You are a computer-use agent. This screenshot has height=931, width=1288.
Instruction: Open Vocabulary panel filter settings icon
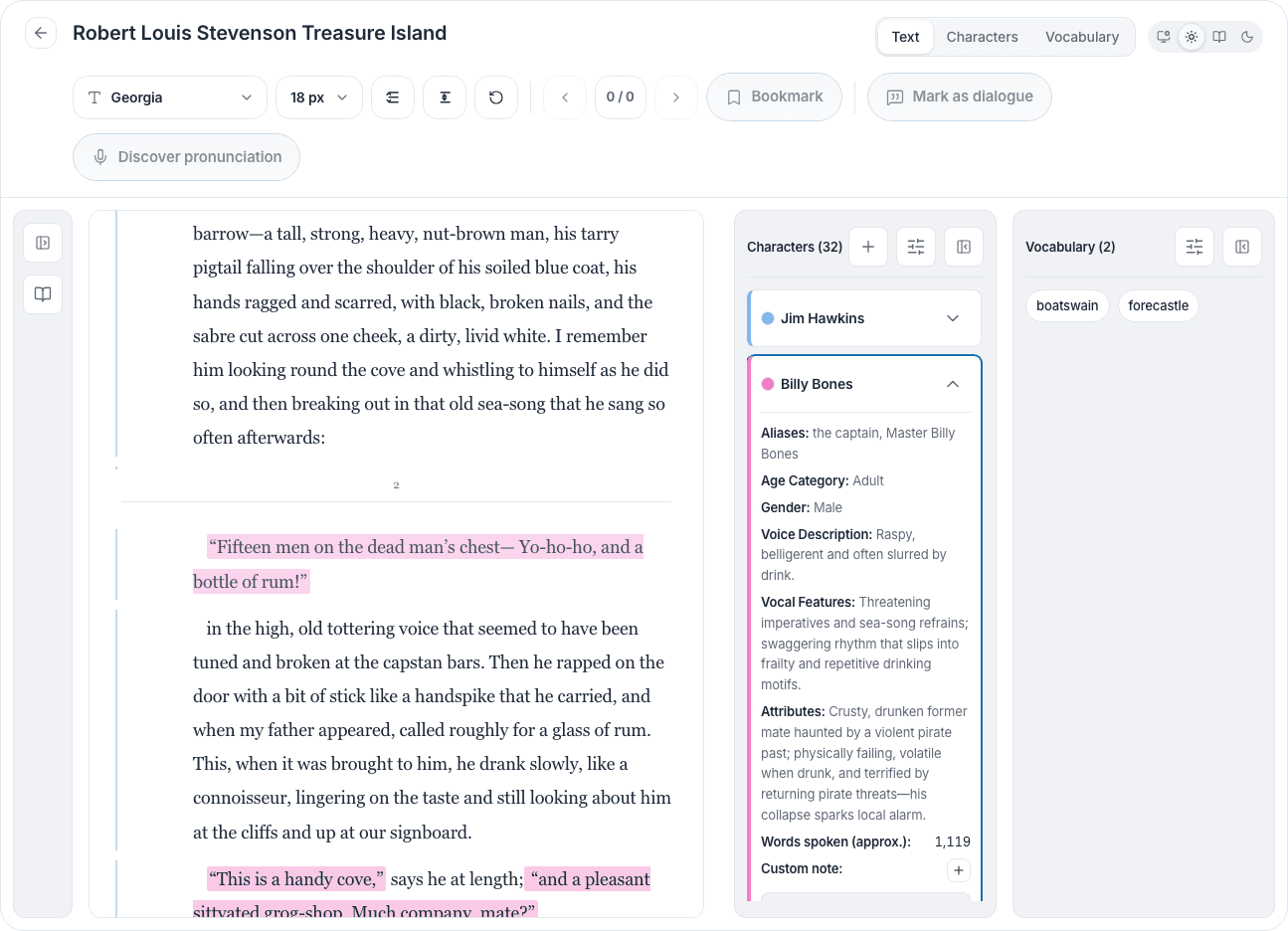click(x=1195, y=247)
